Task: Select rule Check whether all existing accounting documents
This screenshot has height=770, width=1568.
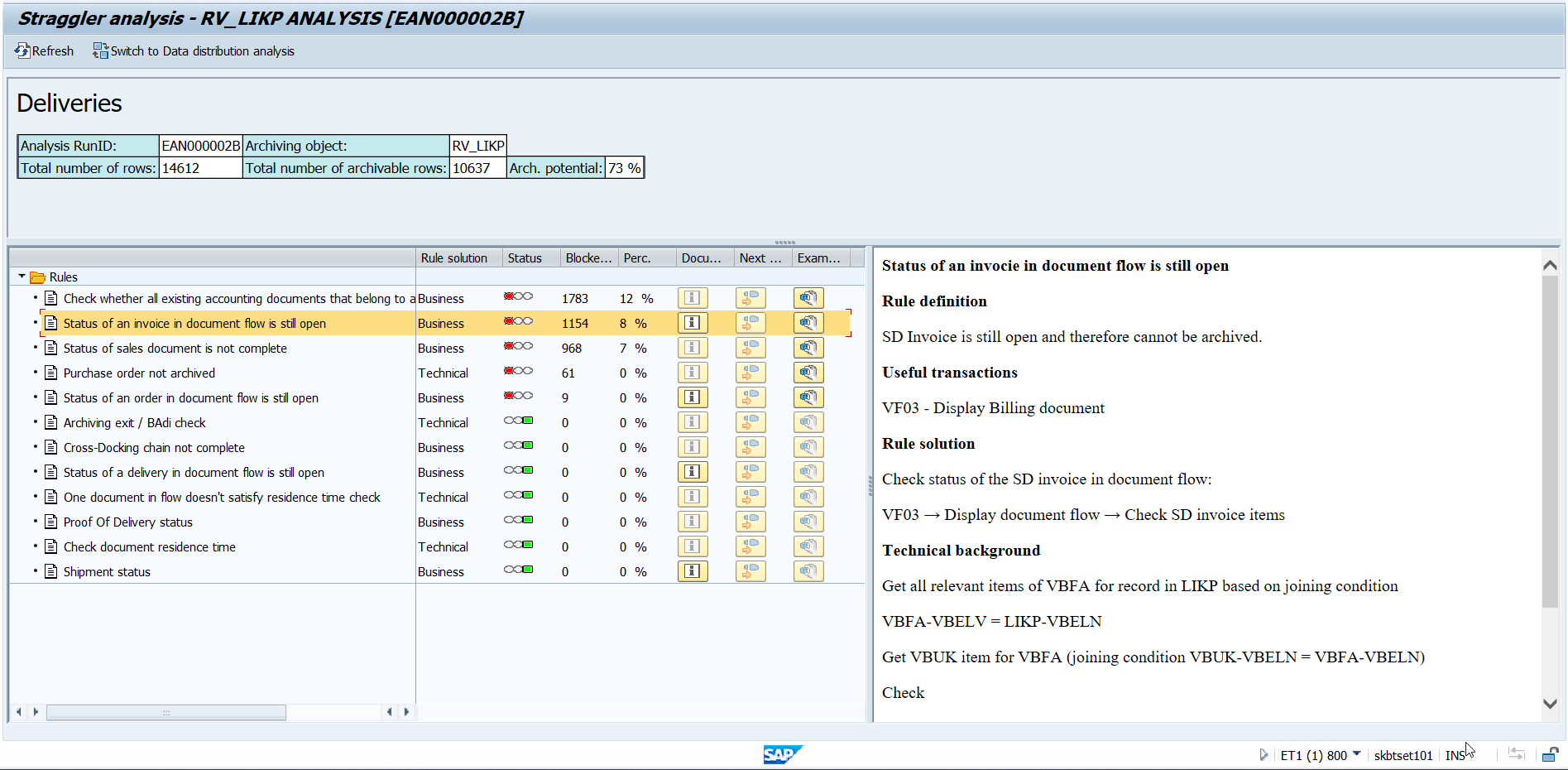Action: tap(239, 298)
